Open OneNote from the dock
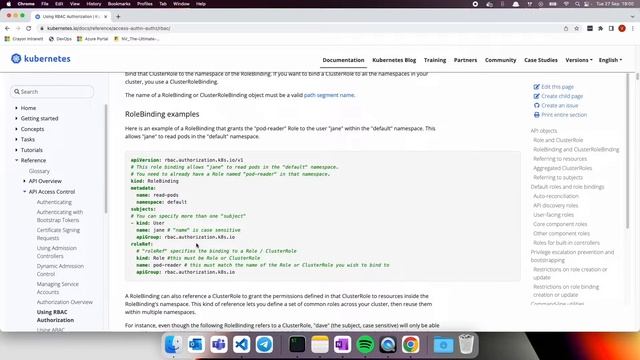This screenshot has width=640, height=360. [x=342, y=344]
